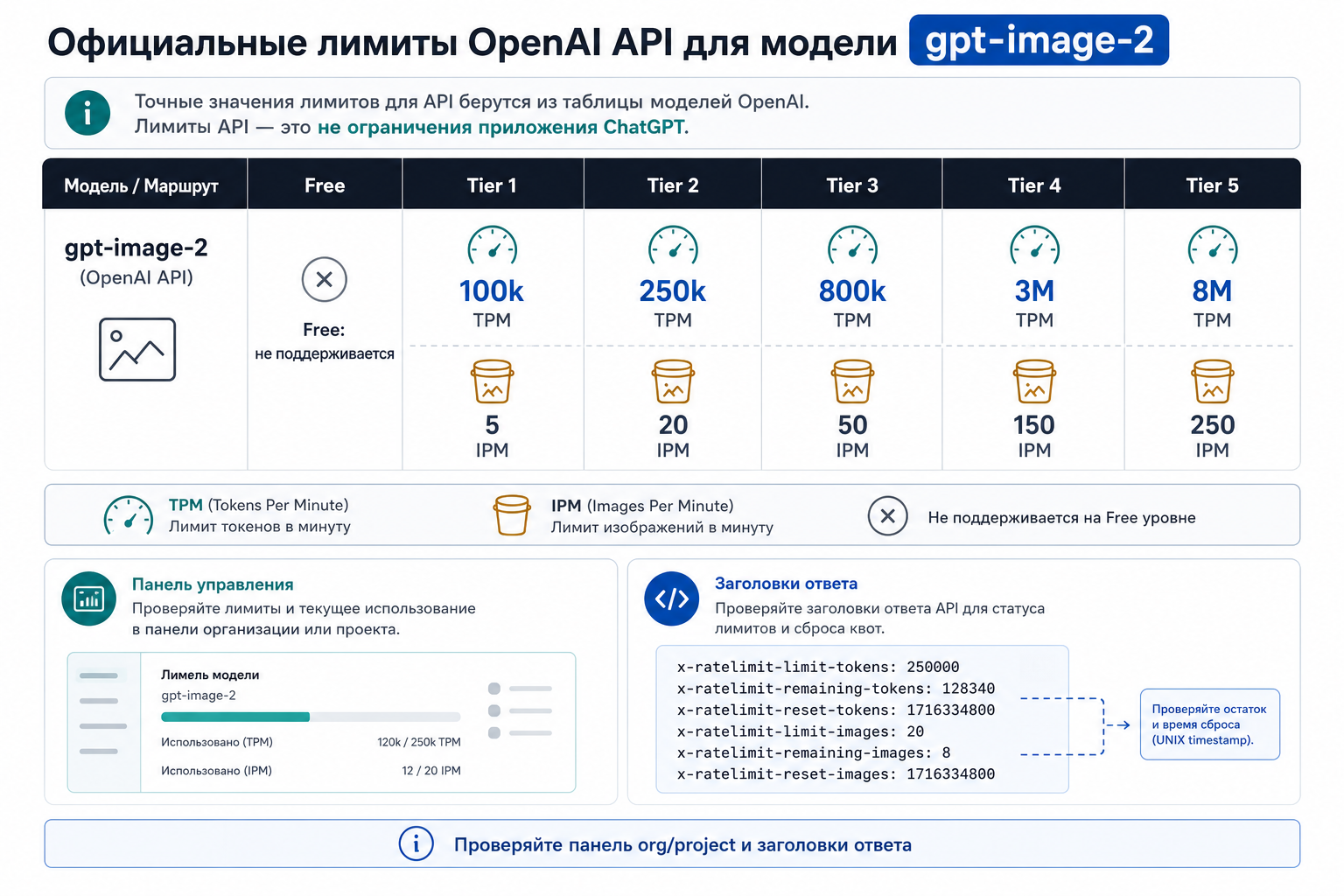1344x896 pixels.
Task: Click the legend gauge icon beside TPM
Action: point(129,516)
